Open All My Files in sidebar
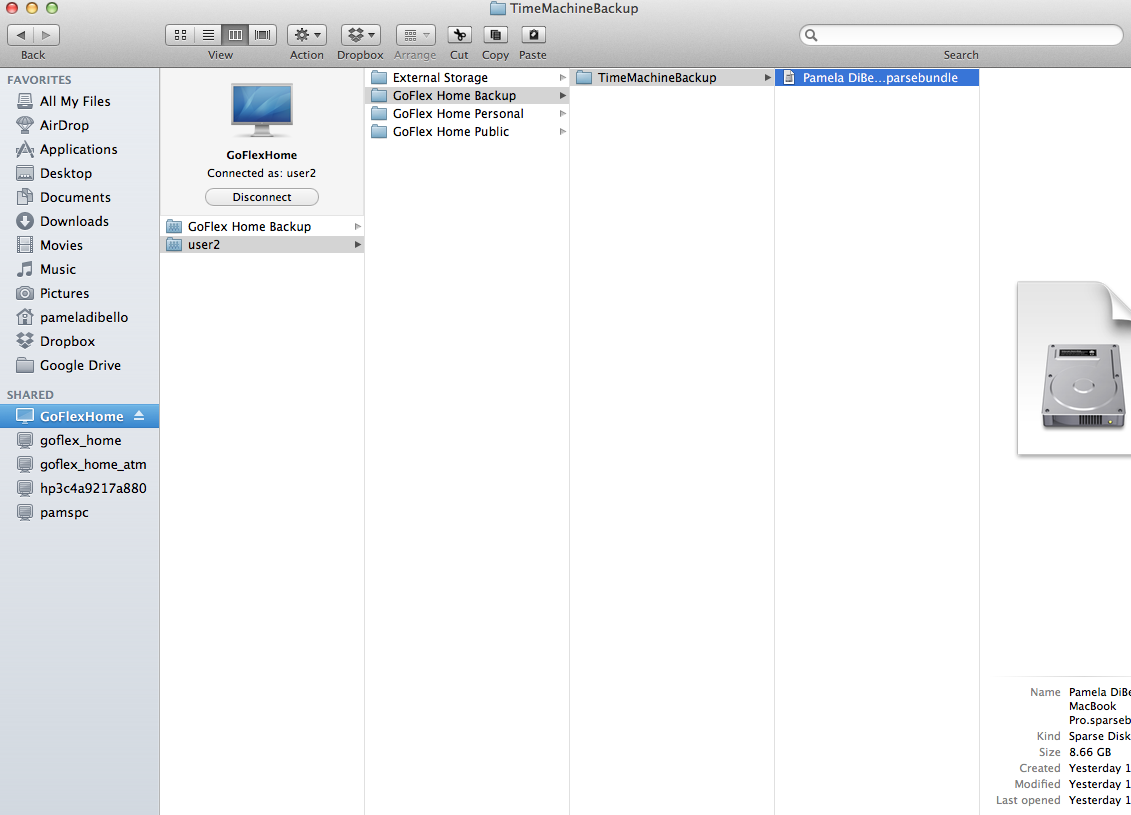 click(79, 101)
